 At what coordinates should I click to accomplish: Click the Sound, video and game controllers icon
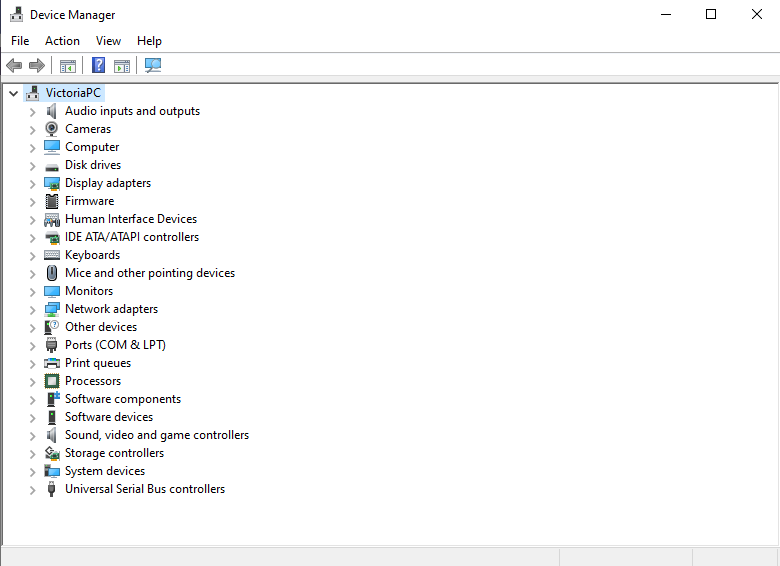click(x=51, y=435)
